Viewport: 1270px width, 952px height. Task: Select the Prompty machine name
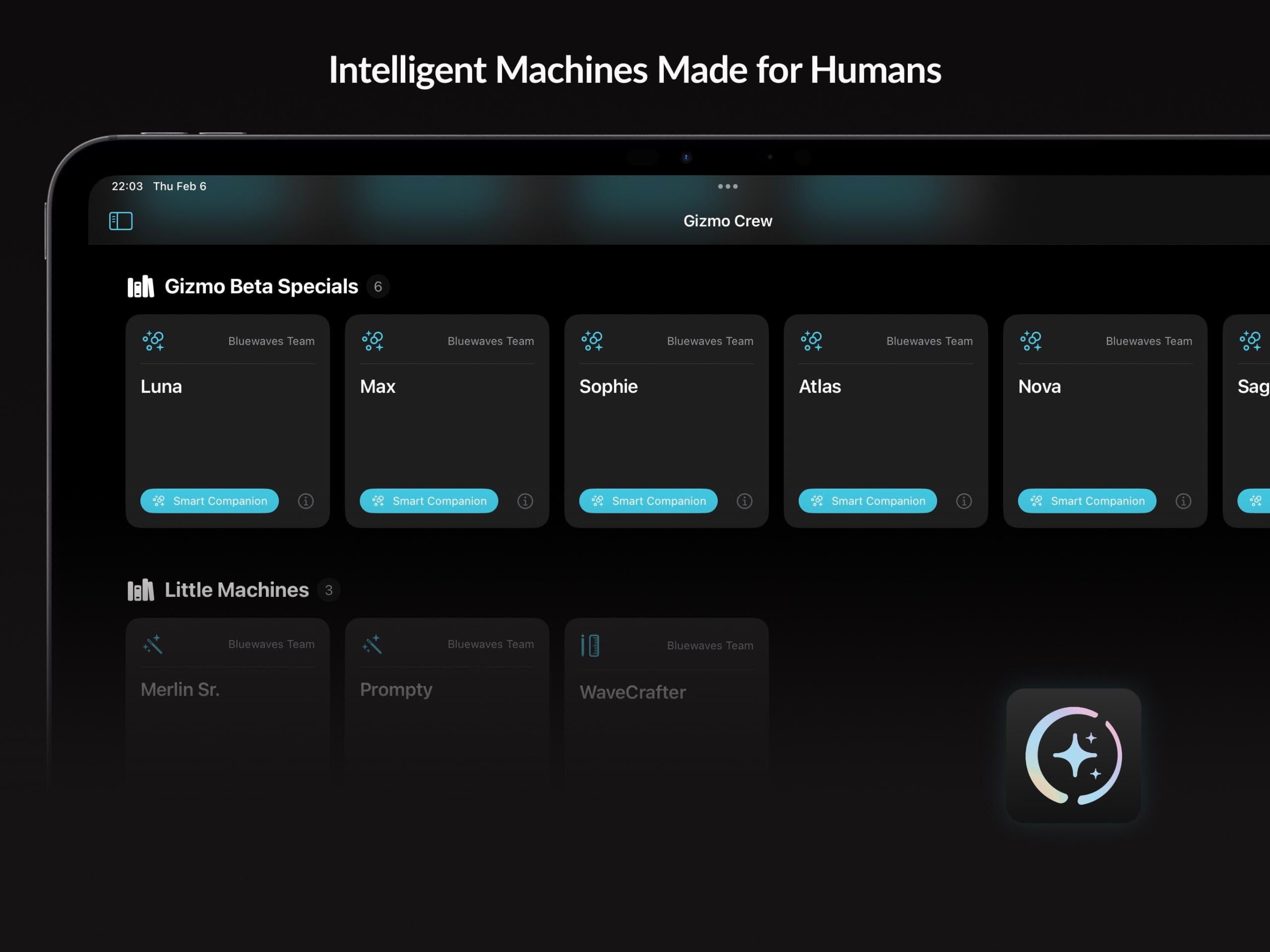pyautogui.click(x=396, y=690)
